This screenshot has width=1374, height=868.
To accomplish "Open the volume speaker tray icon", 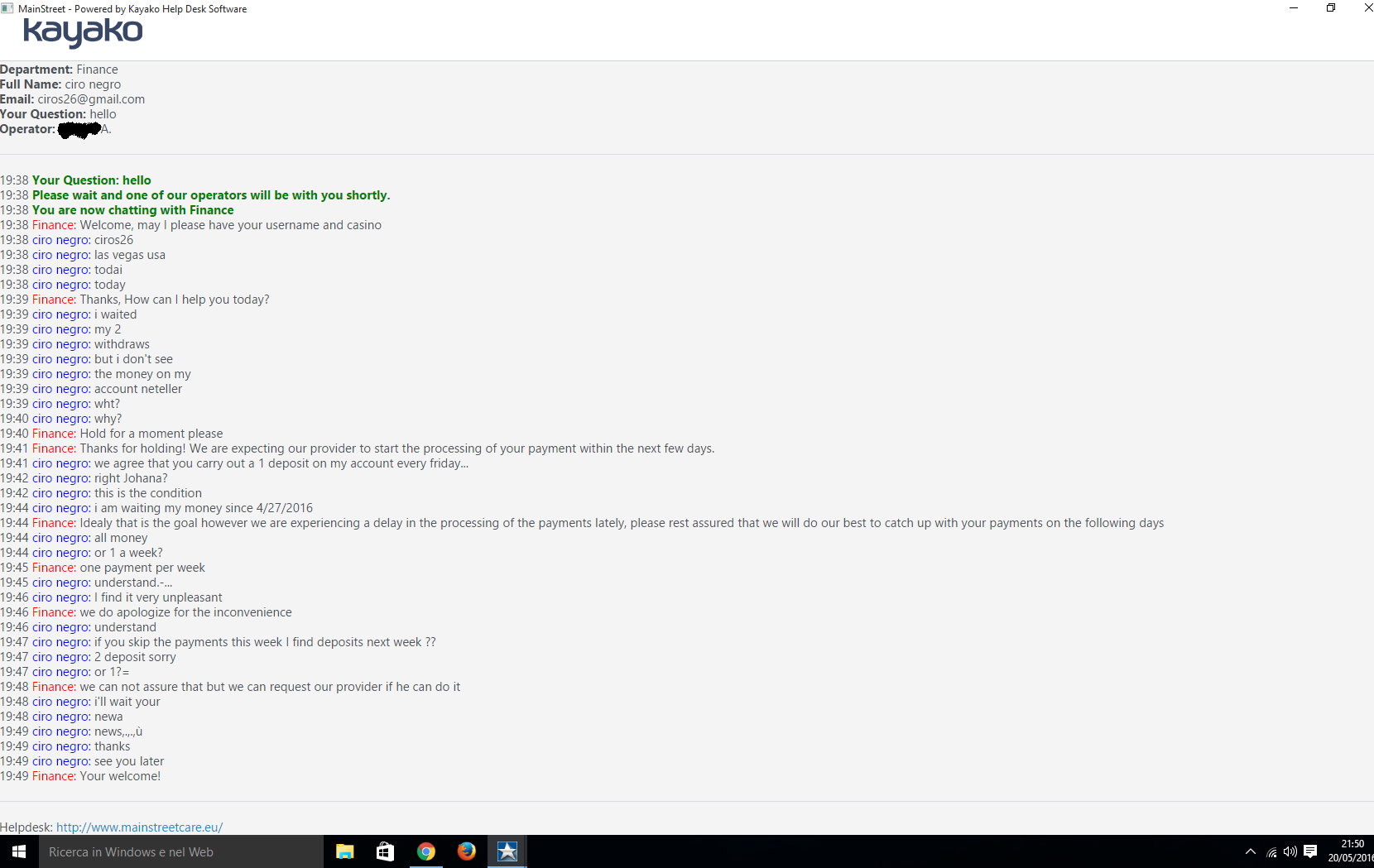I will click(x=1290, y=851).
